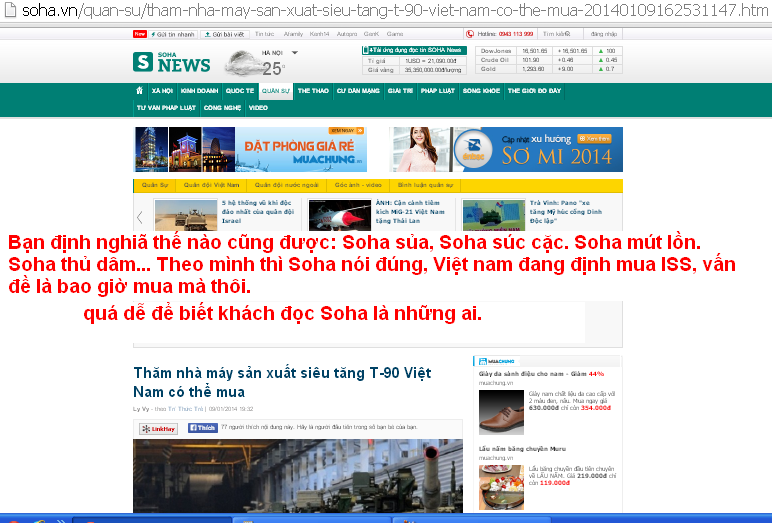Click the Tin tức top link
The height and width of the screenshot is (523, 772).
coord(264,34)
